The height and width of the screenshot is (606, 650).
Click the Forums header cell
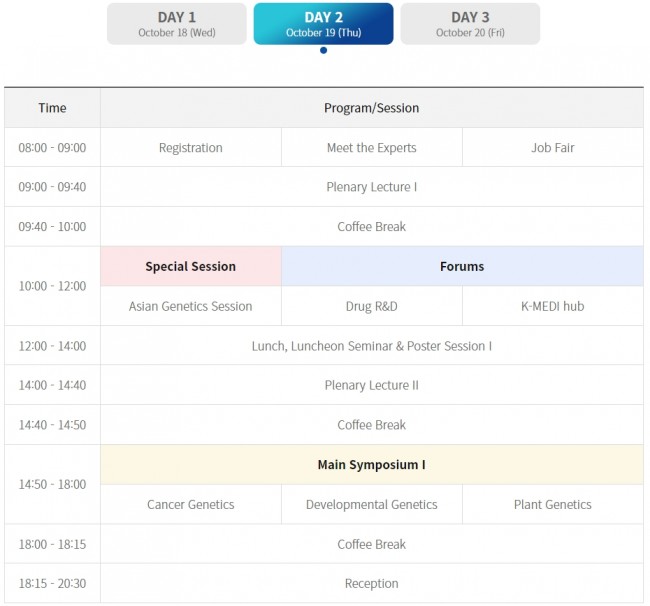pyautogui.click(x=462, y=266)
